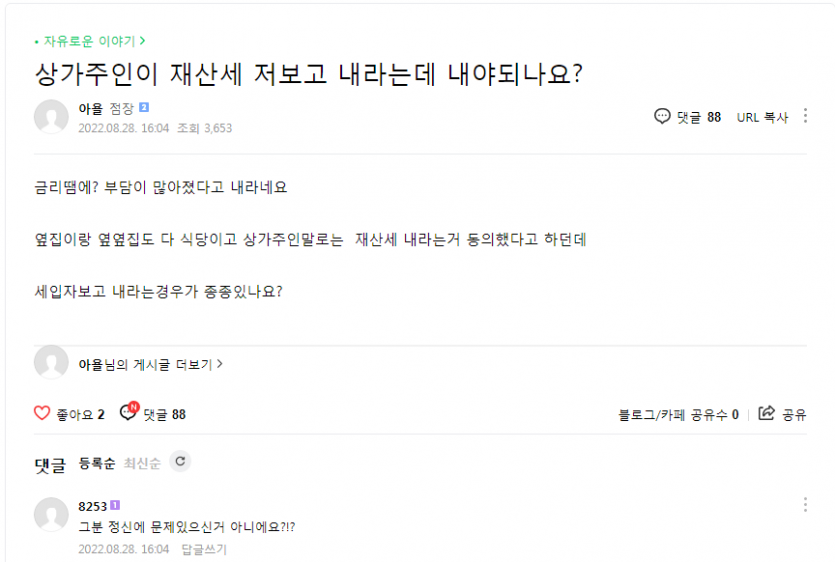Viewport: 835px width, 562px height.
Task: Click the author's profile avatar in header
Action: tap(51, 117)
